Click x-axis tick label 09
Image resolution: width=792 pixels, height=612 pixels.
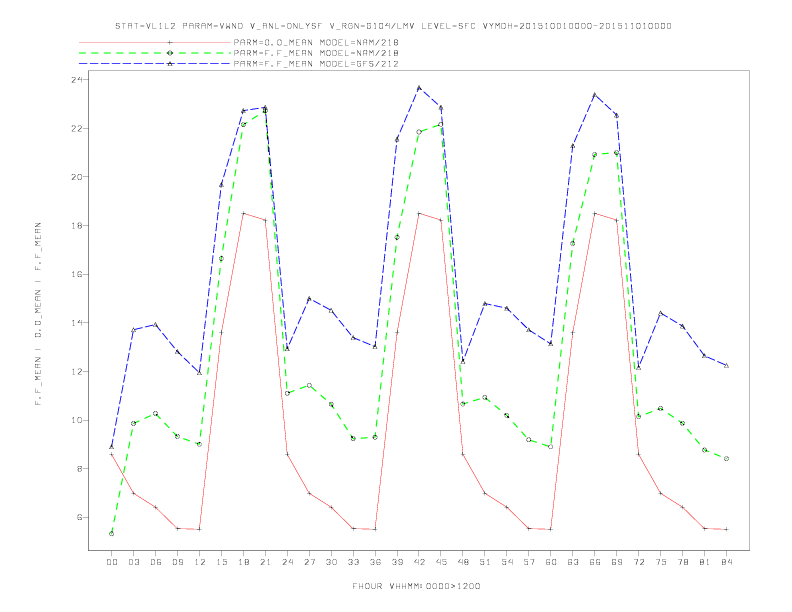pyautogui.click(x=177, y=562)
